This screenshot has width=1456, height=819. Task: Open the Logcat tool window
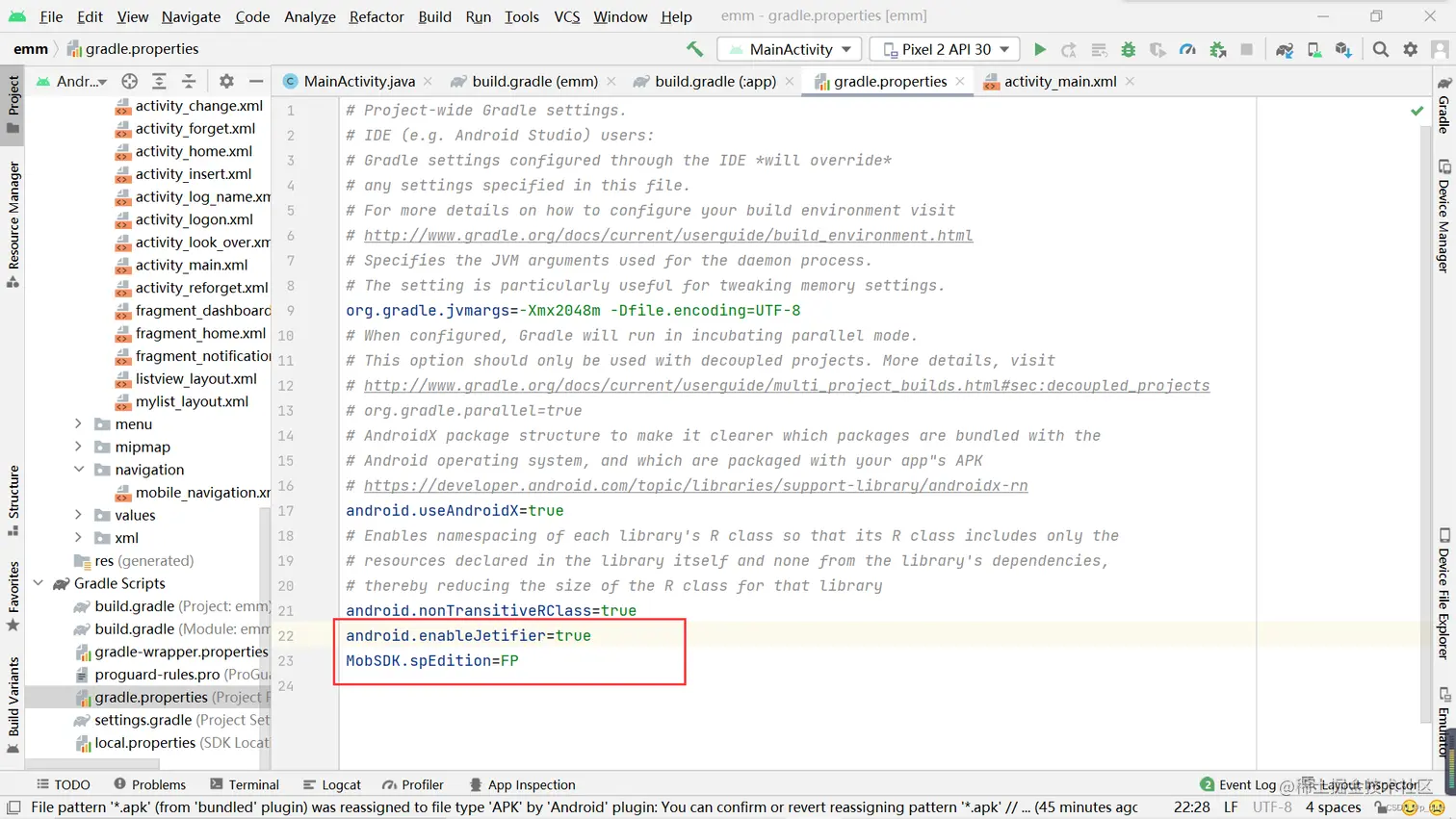[332, 785]
